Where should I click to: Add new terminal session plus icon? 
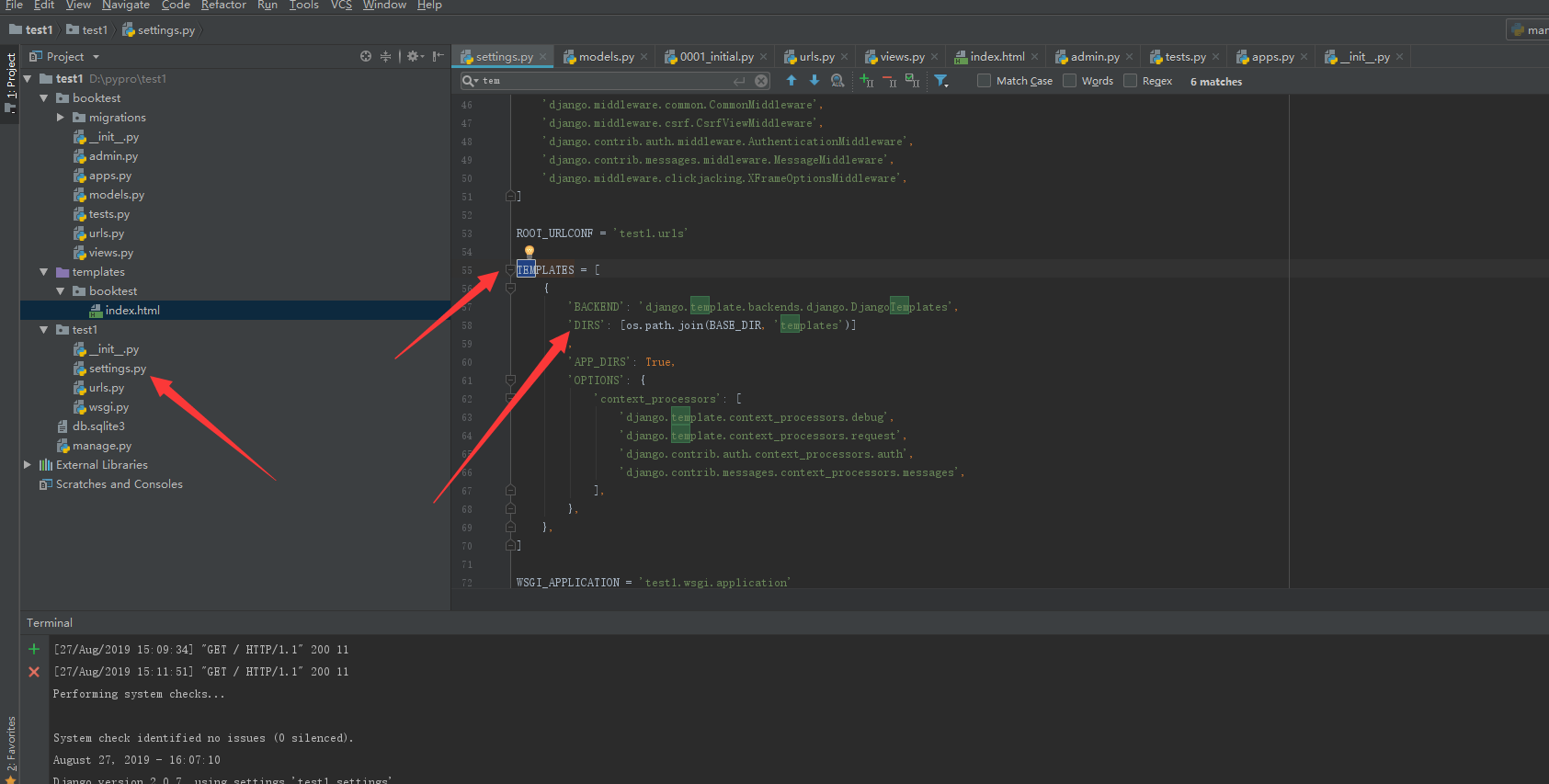pos(34,649)
